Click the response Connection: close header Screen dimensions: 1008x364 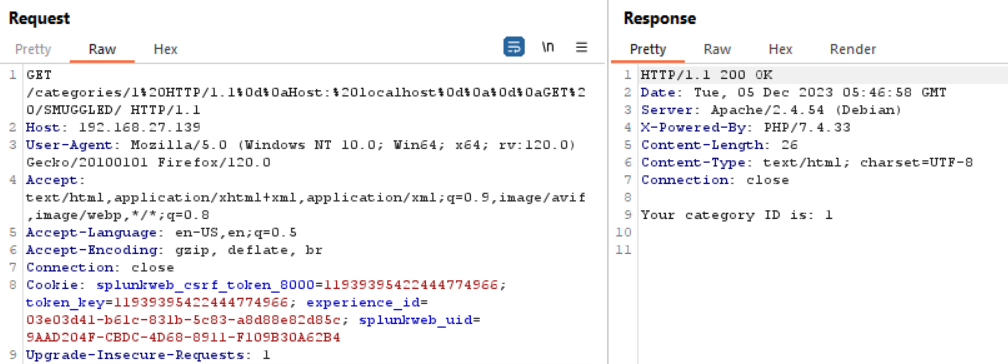click(x=715, y=180)
